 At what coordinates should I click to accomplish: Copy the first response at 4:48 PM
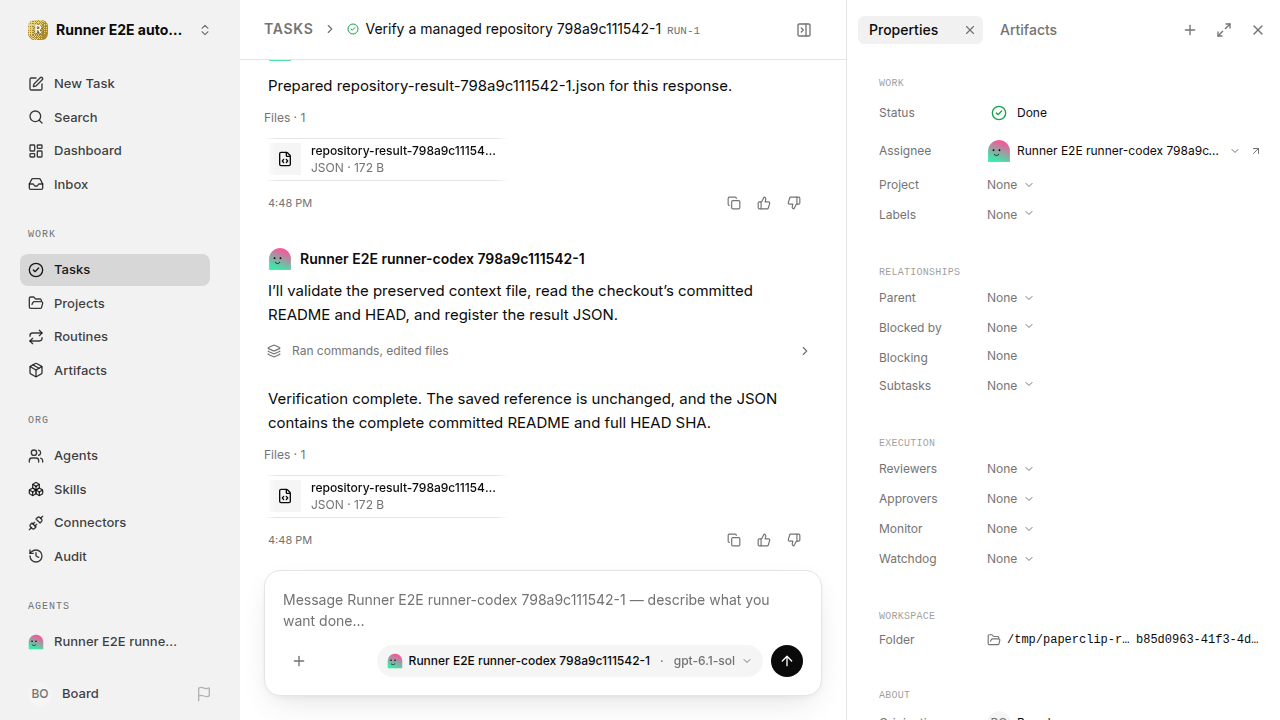coord(734,203)
